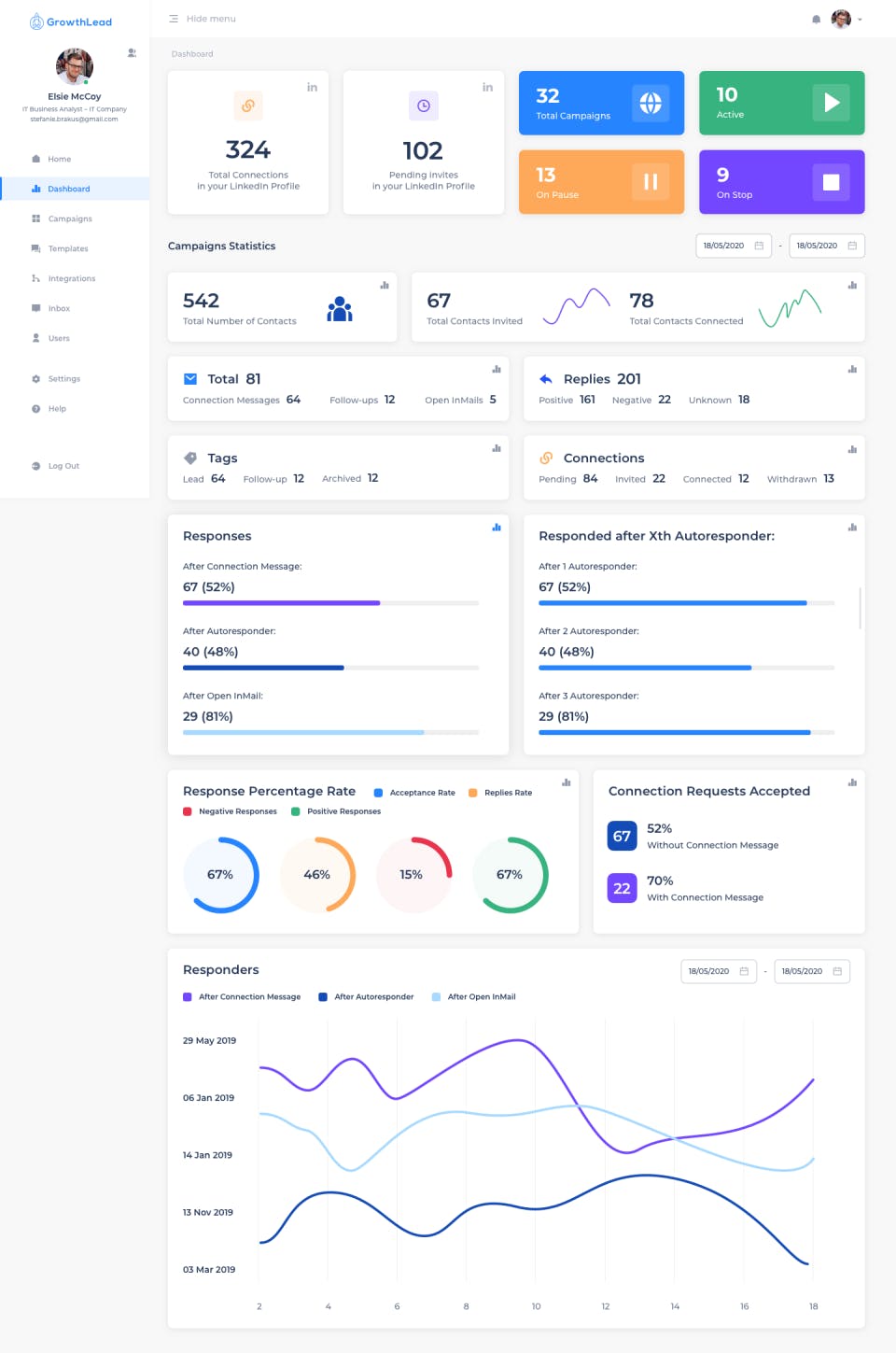896x1353 pixels.
Task: Click Hide menu at the top
Action: click(203, 19)
